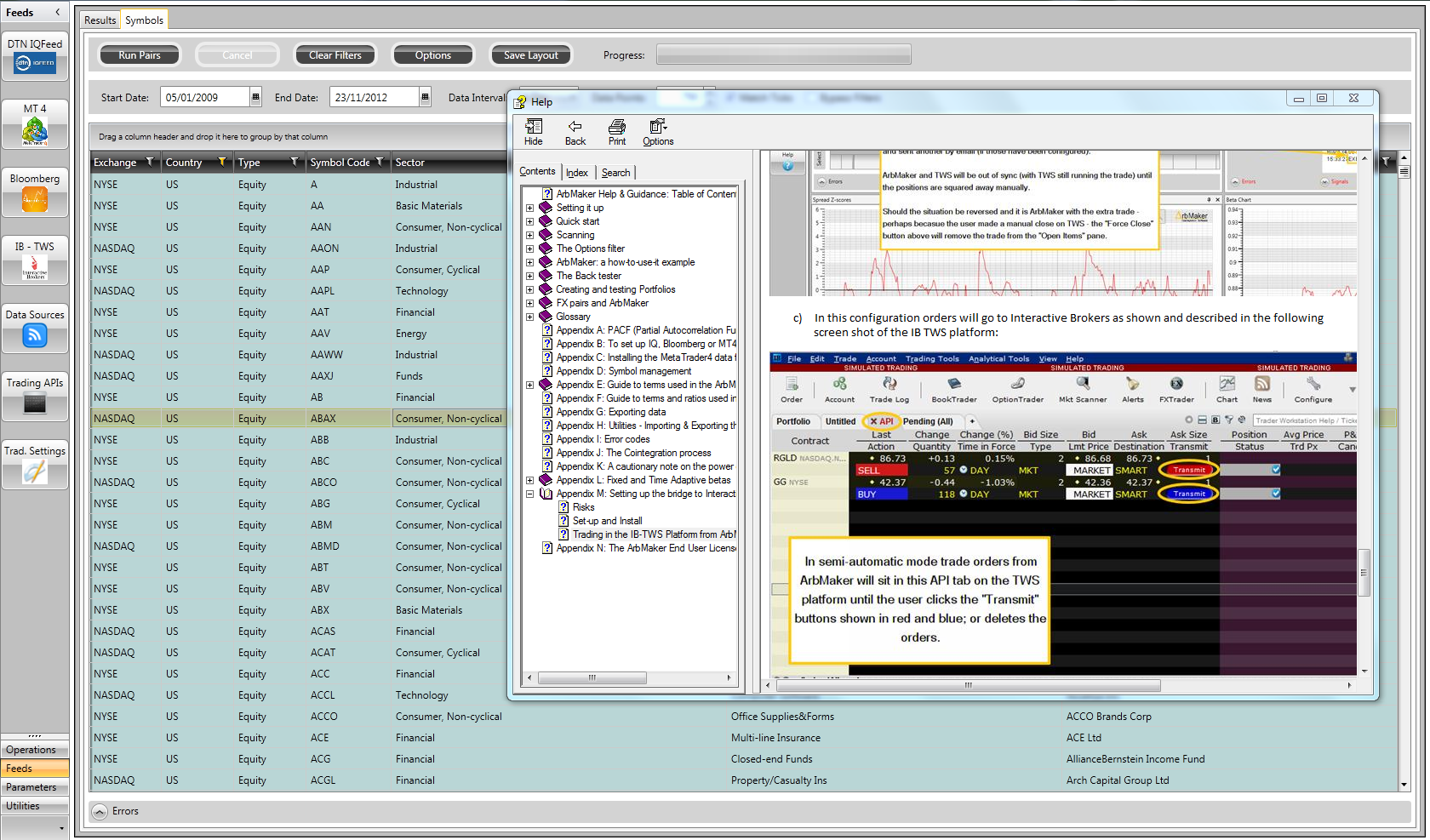
Task: Open the End Date calendar picker
Action: point(425,97)
